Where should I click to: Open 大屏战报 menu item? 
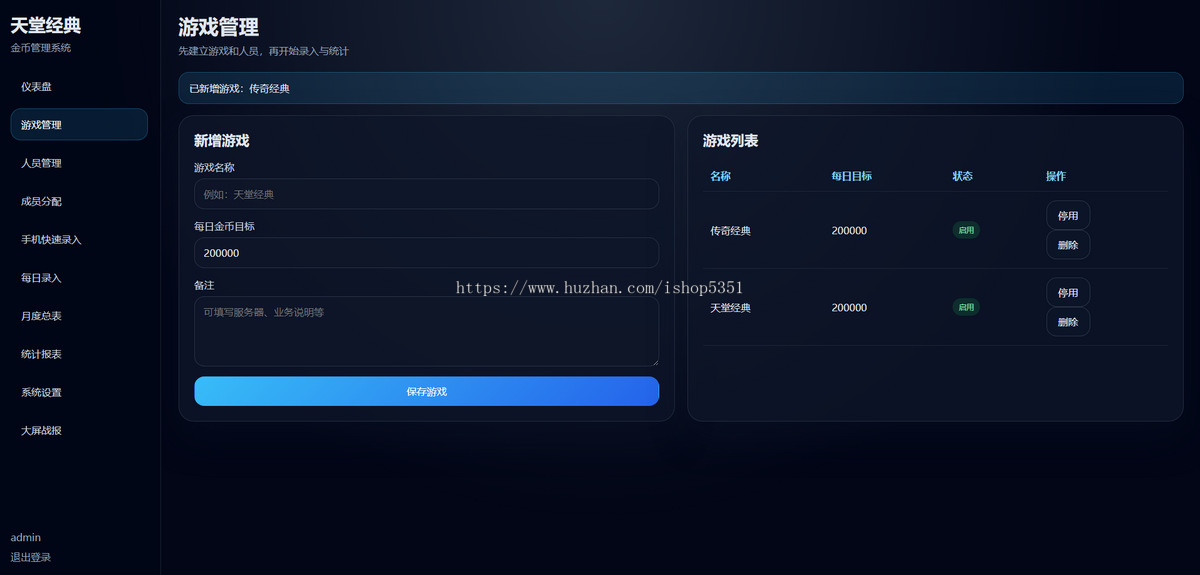[x=79, y=431]
